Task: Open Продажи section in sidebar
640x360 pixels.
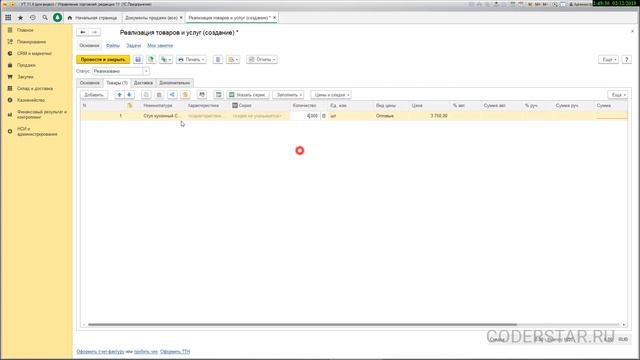Action: 26,65
